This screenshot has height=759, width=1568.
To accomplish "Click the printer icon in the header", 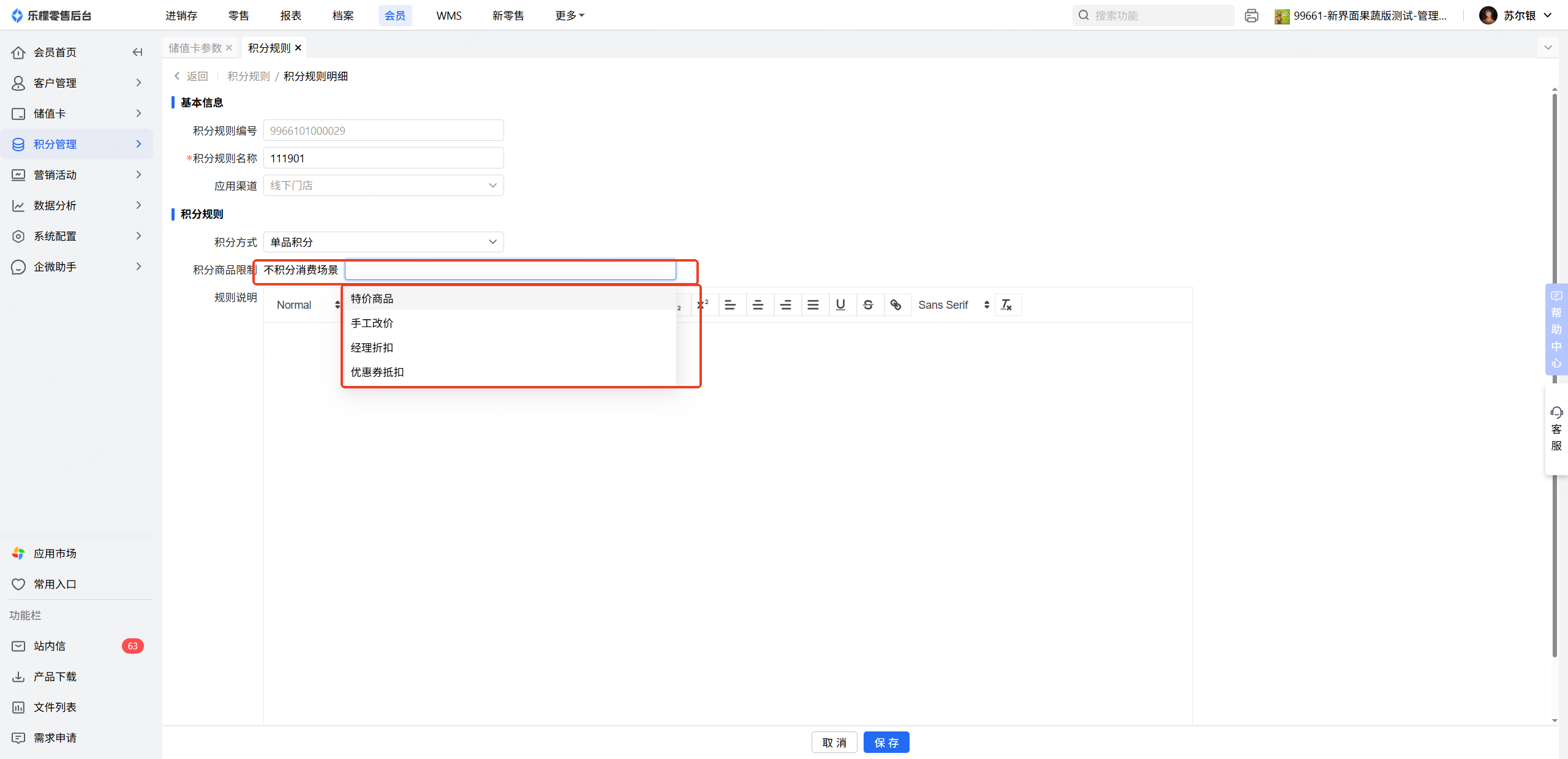I will coord(1251,15).
